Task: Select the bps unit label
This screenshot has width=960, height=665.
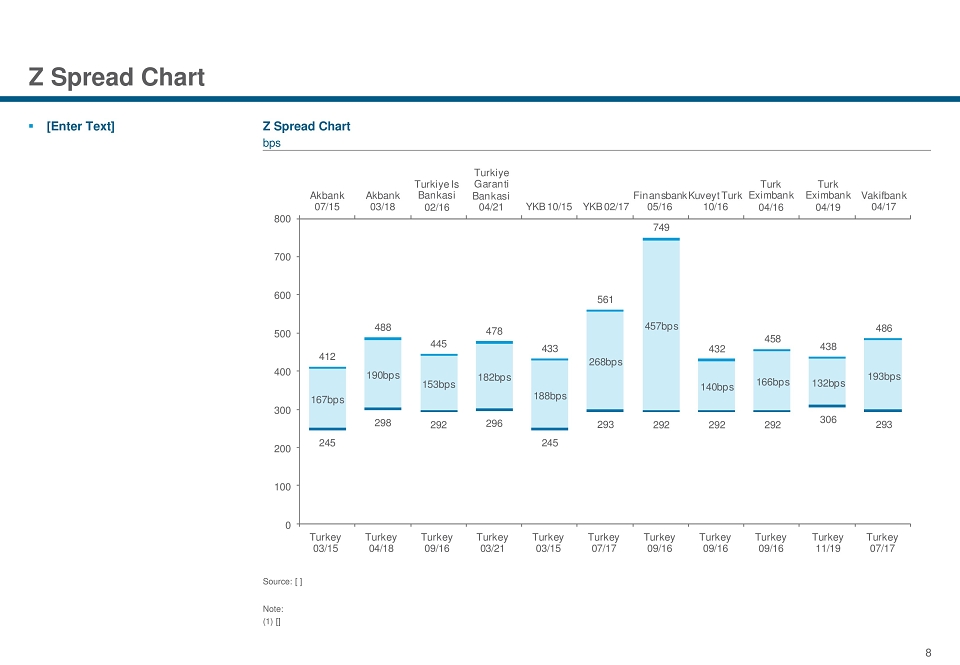Action: tap(271, 143)
